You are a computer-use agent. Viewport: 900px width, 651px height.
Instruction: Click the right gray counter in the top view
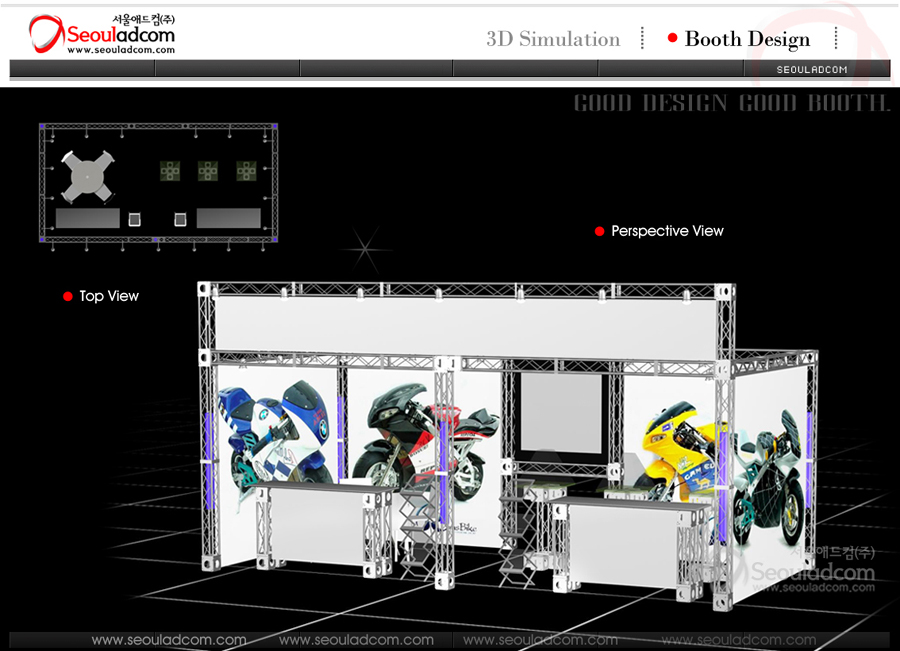(228, 218)
